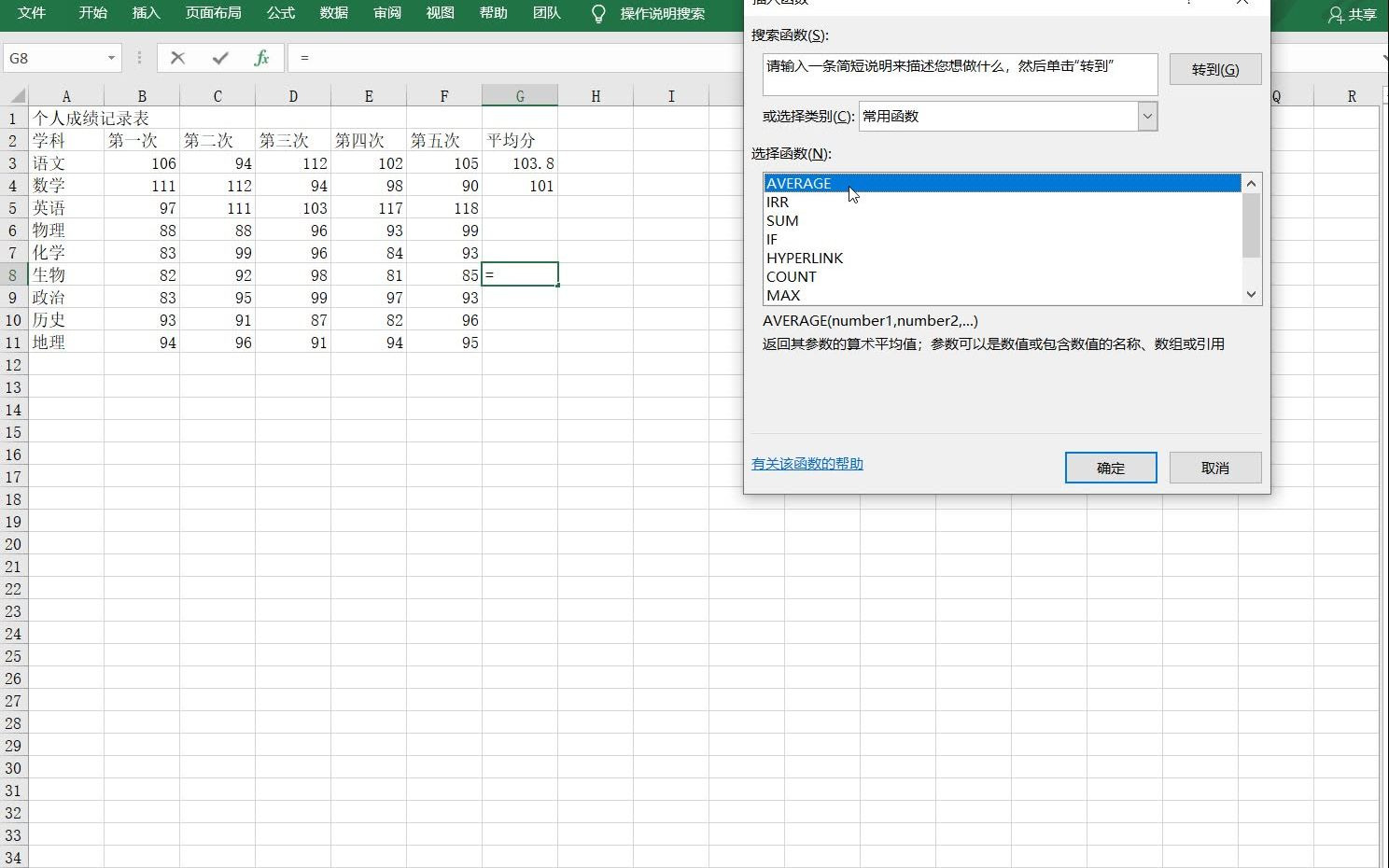Select SUM in the function list
Screen dimensions: 1389x868
(x=1003, y=220)
